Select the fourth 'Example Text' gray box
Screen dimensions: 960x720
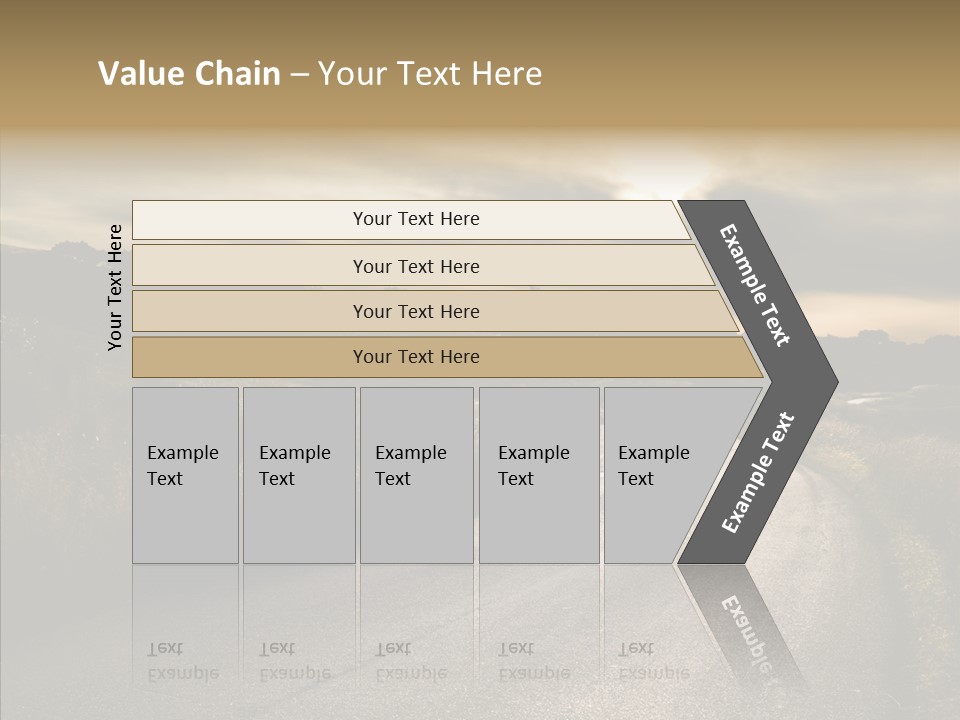pyautogui.click(x=538, y=475)
